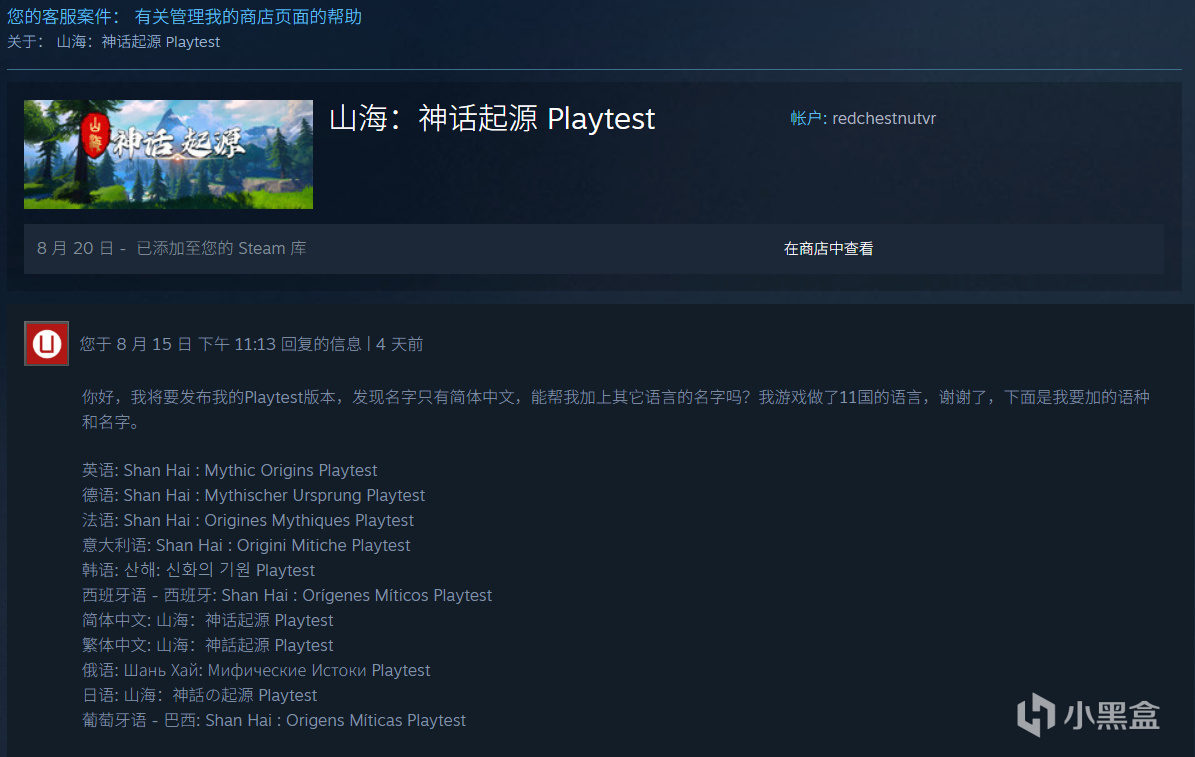Click the Portuguese line 'Origens Míticas Playtest'
Image resolution: width=1195 pixels, height=757 pixels.
(x=376, y=720)
